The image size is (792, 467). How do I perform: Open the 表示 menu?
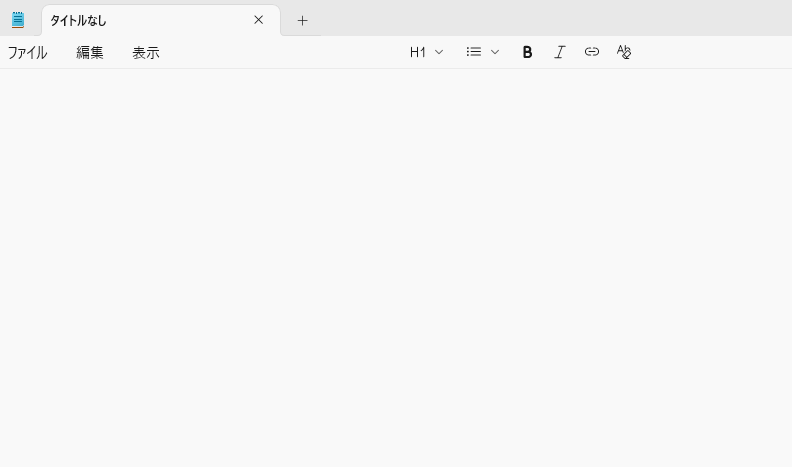click(x=146, y=53)
